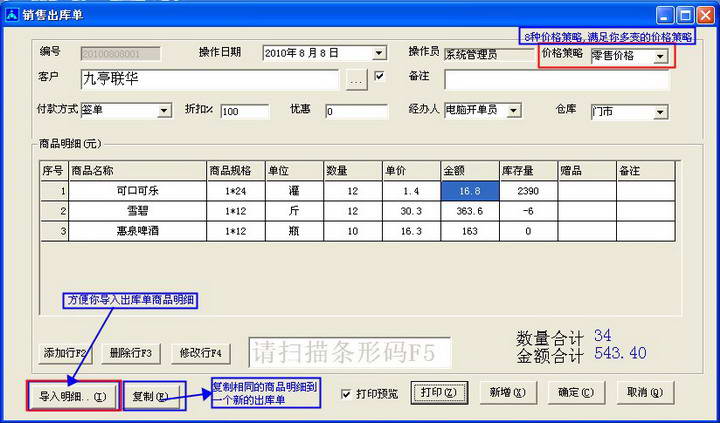Click the barcode scan field 请扫描条形码F5
This screenshot has width=720, height=423.
click(349, 353)
